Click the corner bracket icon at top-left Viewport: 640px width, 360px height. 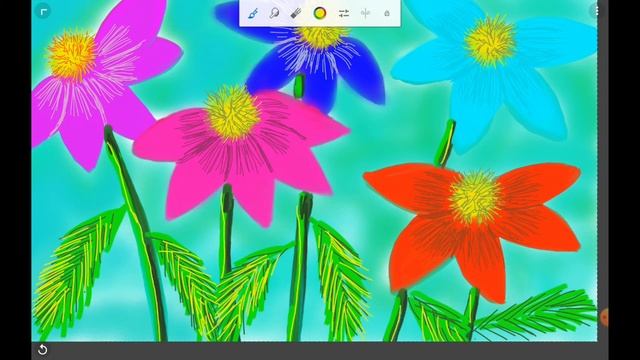tap(44, 11)
